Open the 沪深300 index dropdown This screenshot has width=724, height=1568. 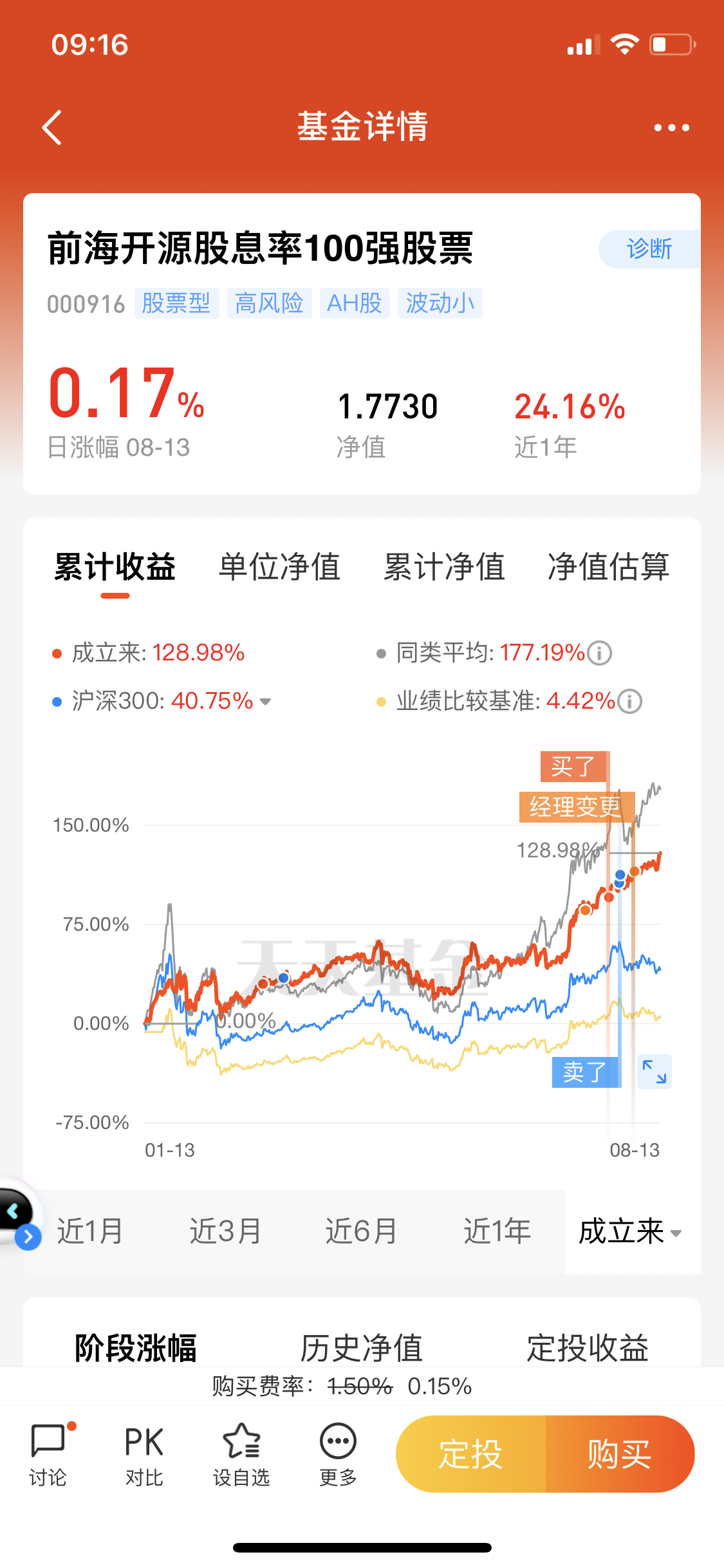265,702
